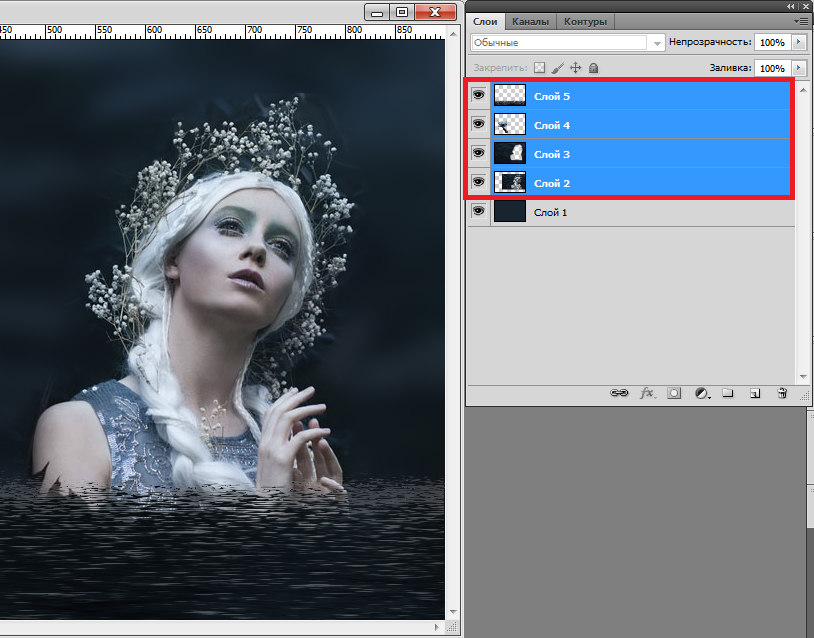814x638 pixels.
Task: Hide Слой 5 with eye icon
Action: point(479,95)
